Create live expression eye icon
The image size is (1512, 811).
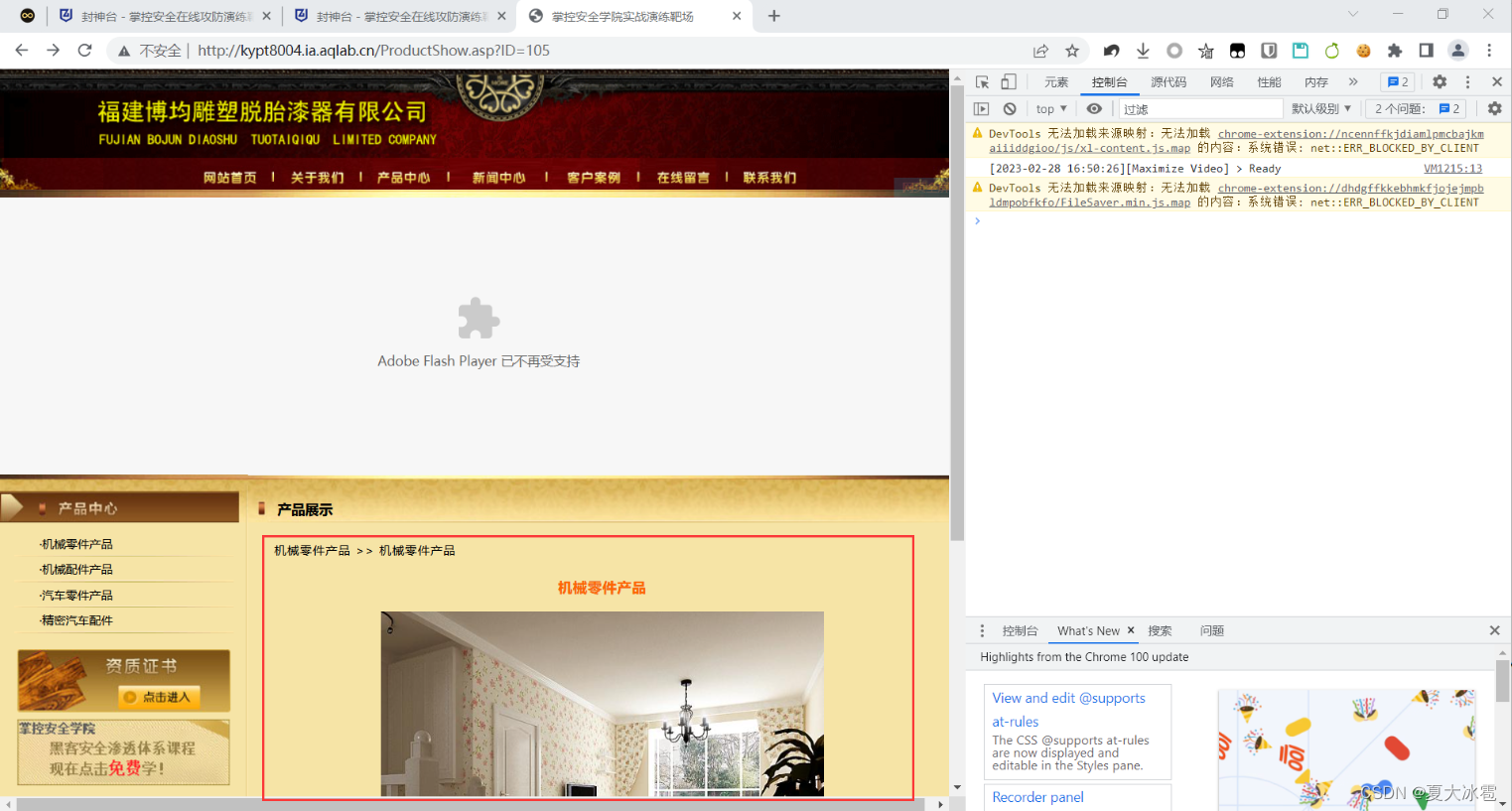(x=1094, y=109)
